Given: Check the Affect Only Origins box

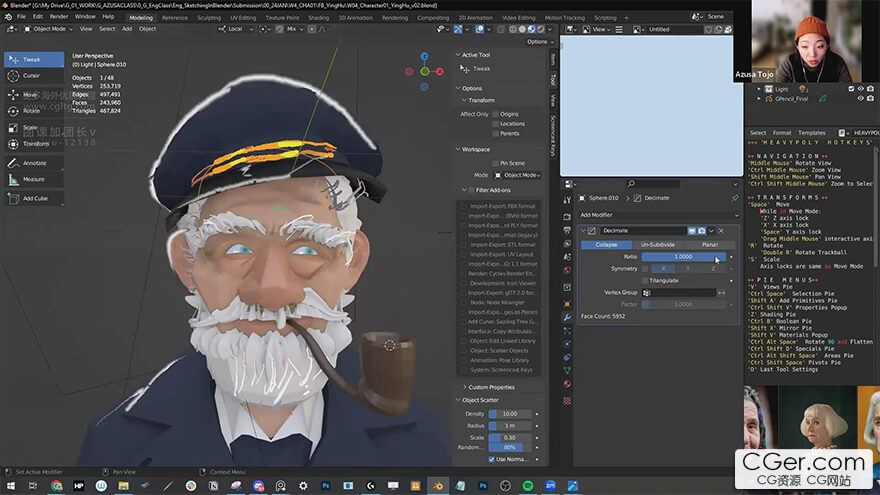Looking at the screenshot, I should pyautogui.click(x=495, y=114).
